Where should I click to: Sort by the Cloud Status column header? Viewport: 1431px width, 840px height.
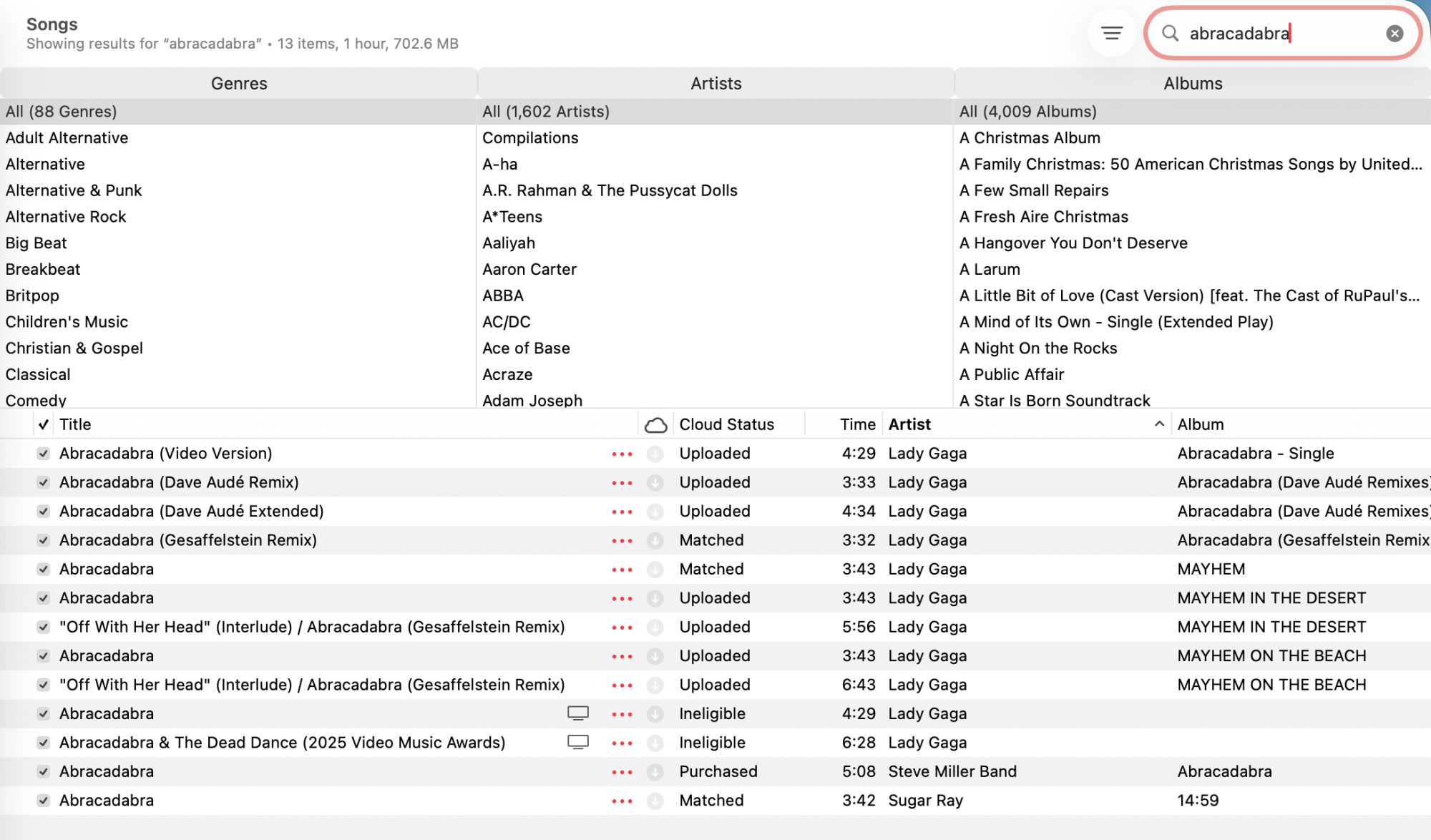(726, 424)
